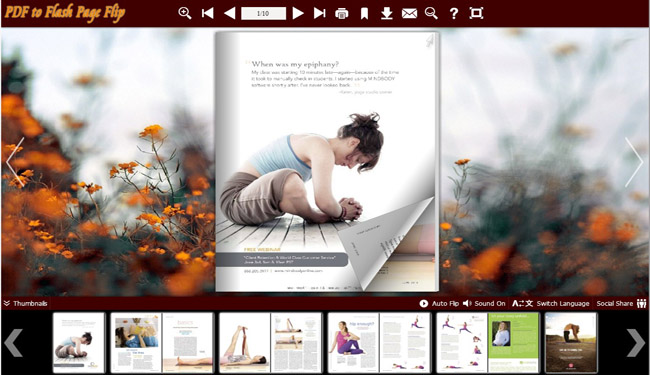Click the print icon

pyautogui.click(x=342, y=14)
